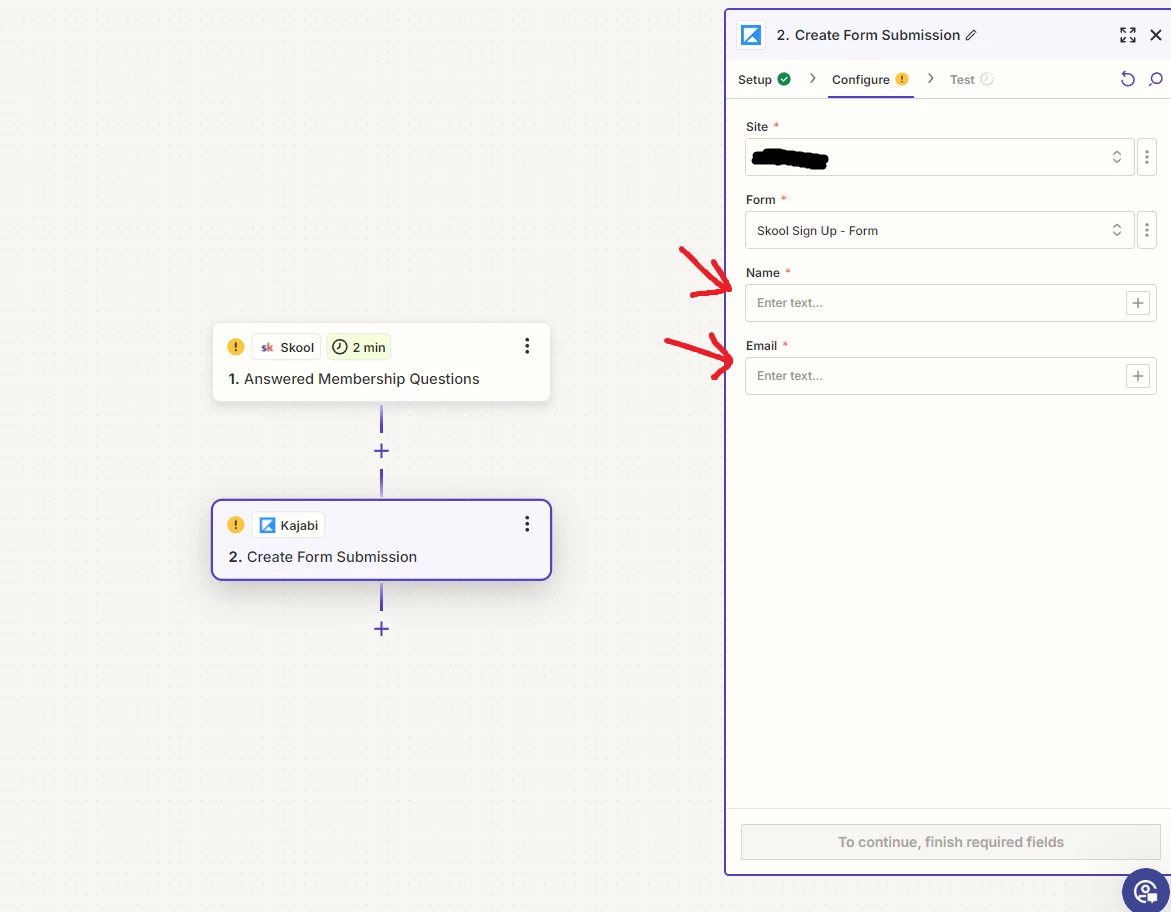
Task: Click the Kajabi app badge in step 2
Action: pyautogui.click(x=288, y=525)
